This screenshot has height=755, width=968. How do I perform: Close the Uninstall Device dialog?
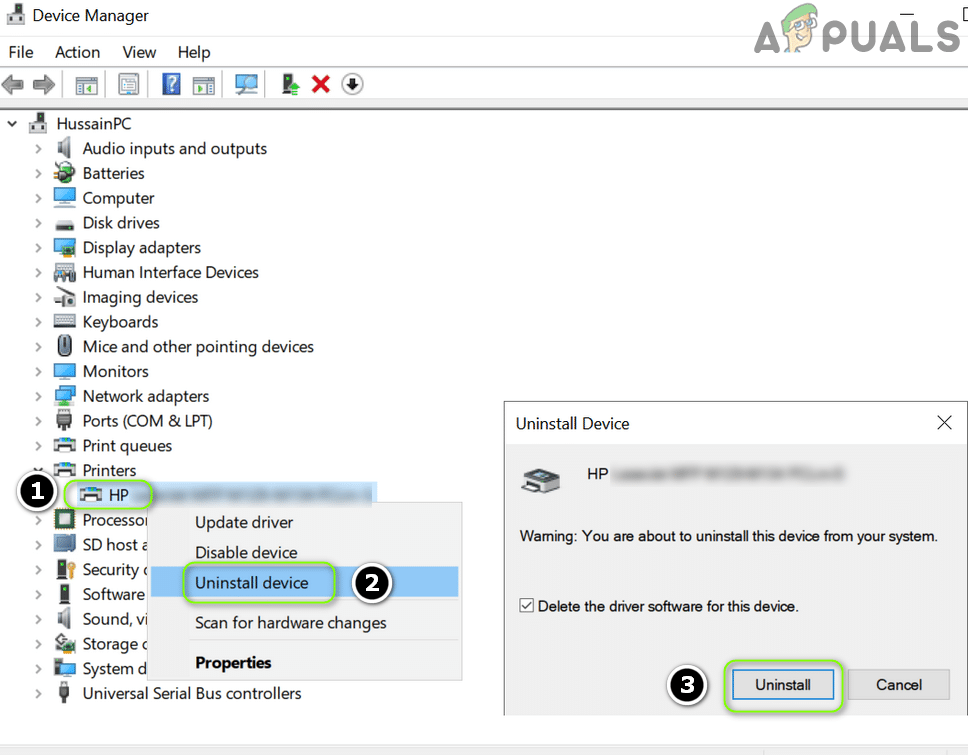[x=944, y=423]
